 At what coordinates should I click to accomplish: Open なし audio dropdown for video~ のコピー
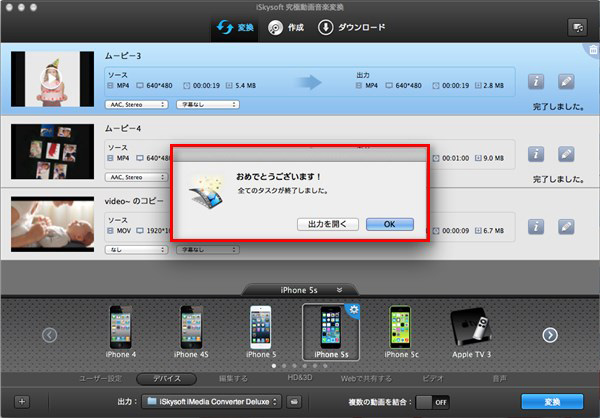coord(137,250)
